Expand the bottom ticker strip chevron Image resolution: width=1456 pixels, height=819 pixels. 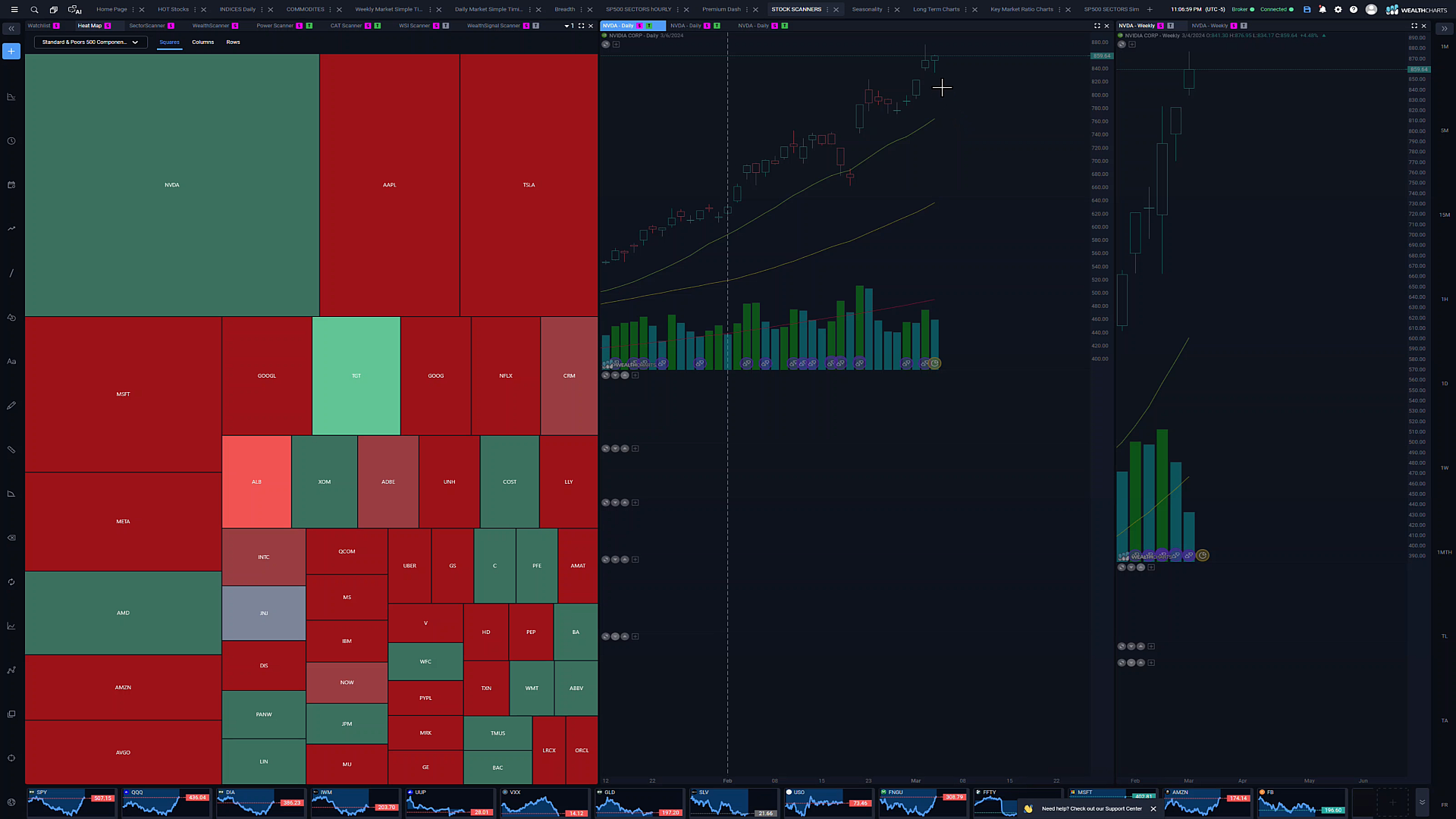point(1422,802)
